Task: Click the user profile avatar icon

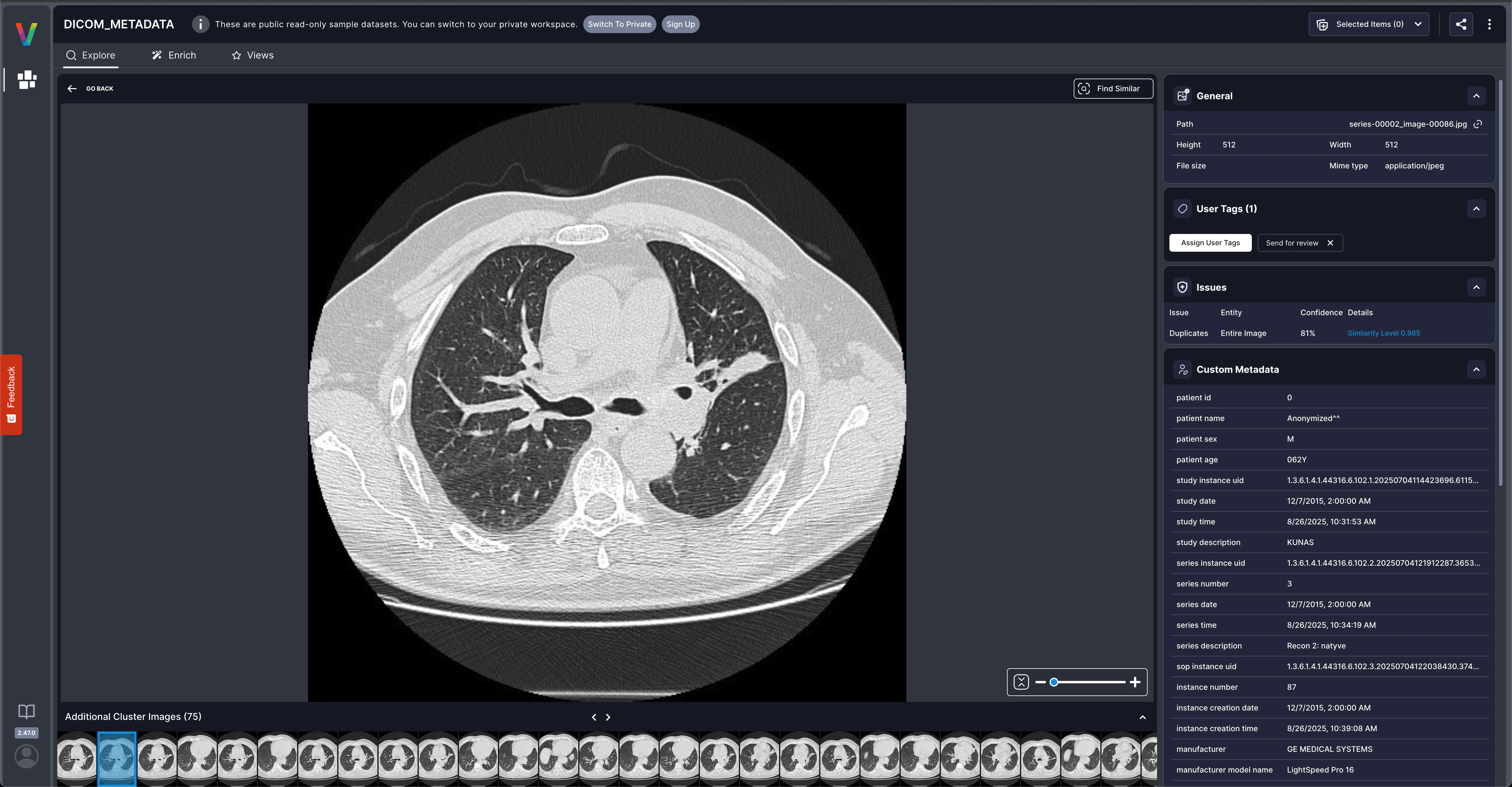Action: pos(26,757)
